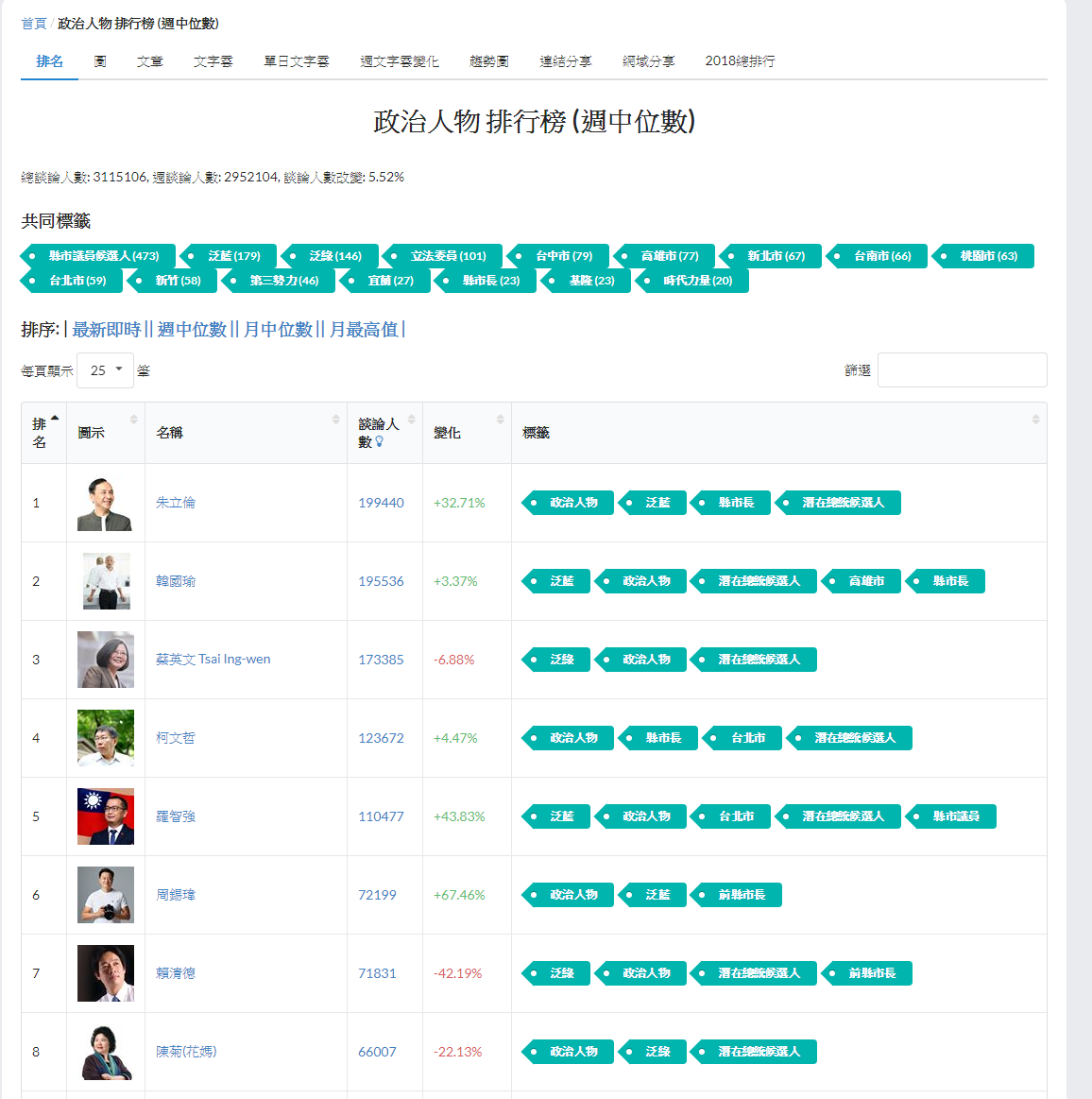Viewport: 1092px width, 1099px height.
Task: Open 周錫瑋 name link
Action: [175, 895]
